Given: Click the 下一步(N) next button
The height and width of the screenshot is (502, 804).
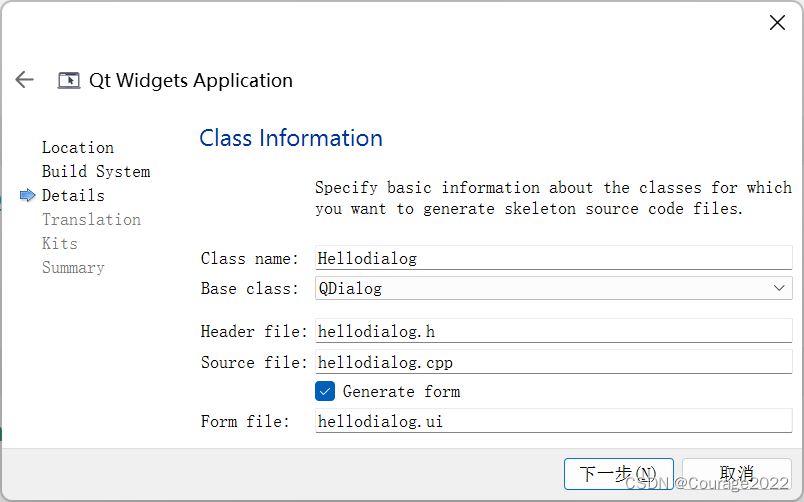Looking at the screenshot, I should tap(618, 474).
